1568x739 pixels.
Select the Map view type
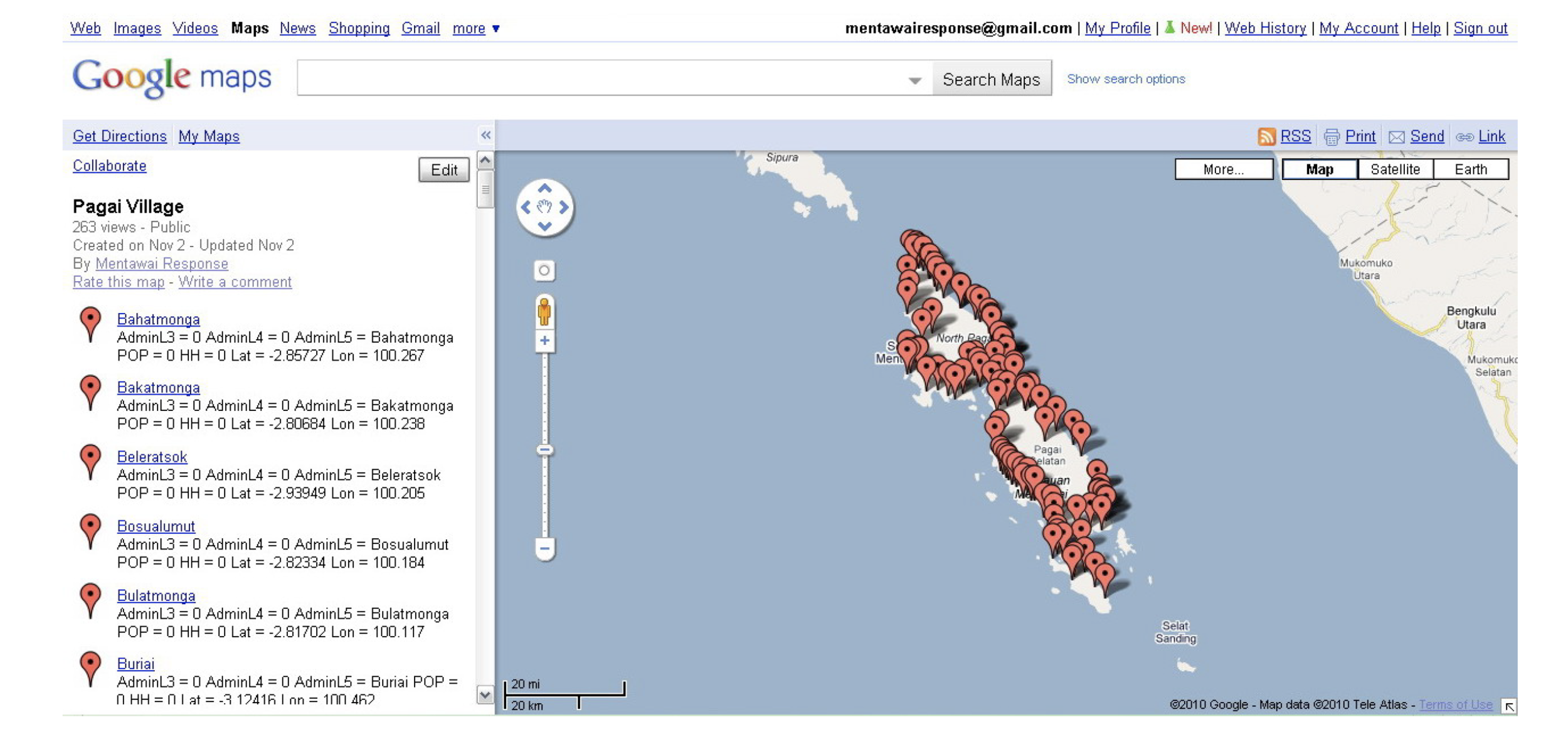(x=1319, y=169)
